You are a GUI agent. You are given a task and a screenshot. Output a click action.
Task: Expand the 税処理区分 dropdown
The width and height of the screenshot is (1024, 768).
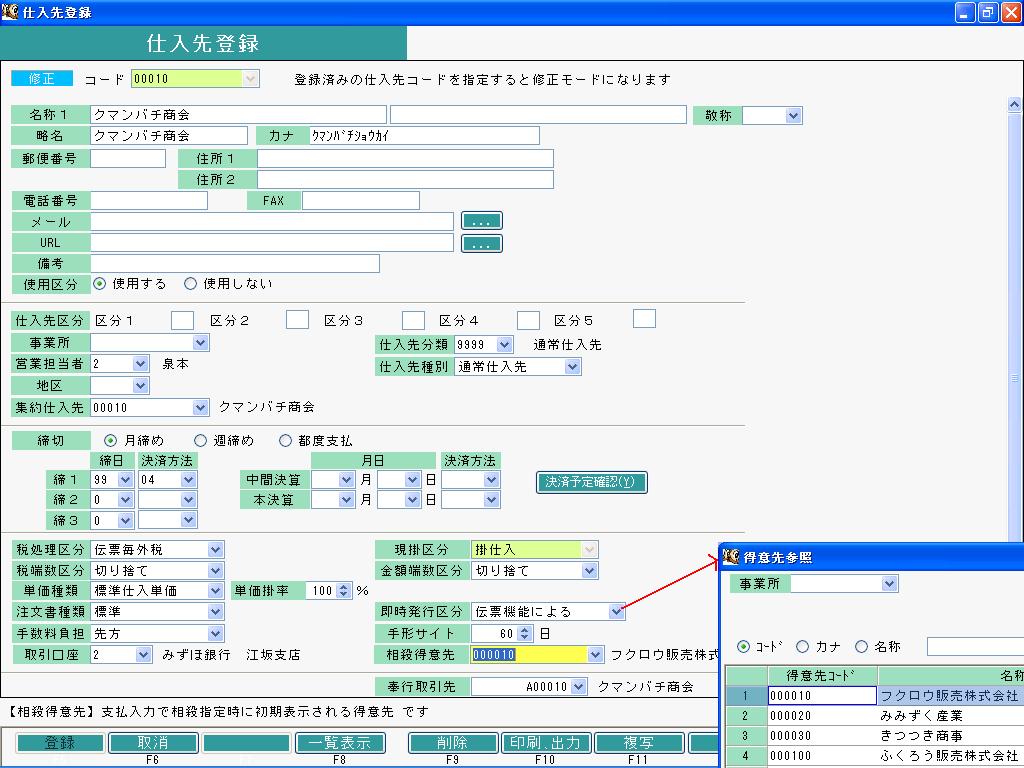(216, 550)
